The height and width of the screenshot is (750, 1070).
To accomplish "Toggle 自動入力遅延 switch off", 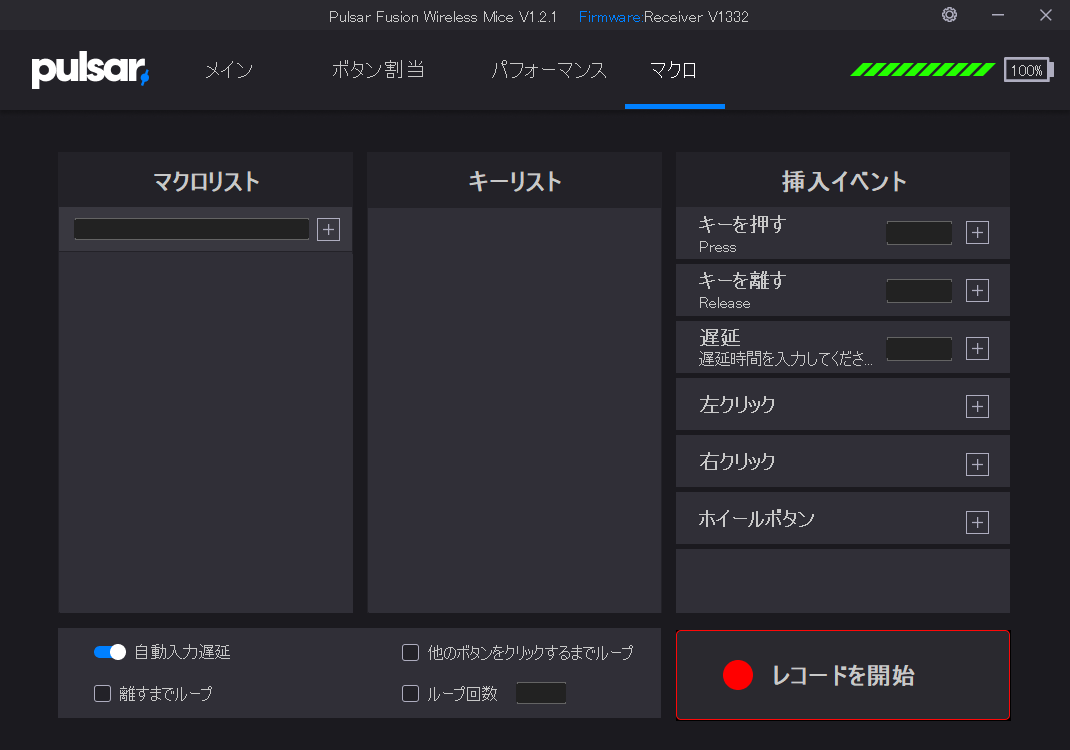I will [x=109, y=652].
